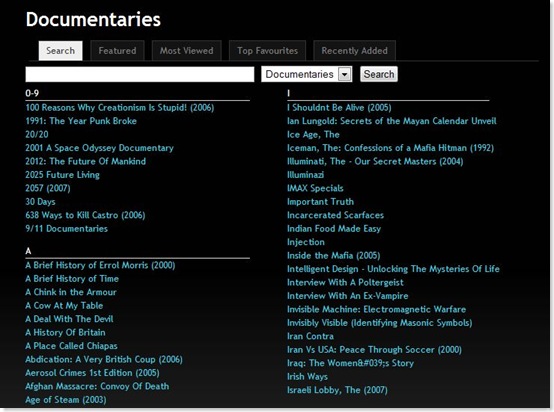Open Interview With An Ex-Vampire
This screenshot has height=412, width=554.
click(x=348, y=295)
